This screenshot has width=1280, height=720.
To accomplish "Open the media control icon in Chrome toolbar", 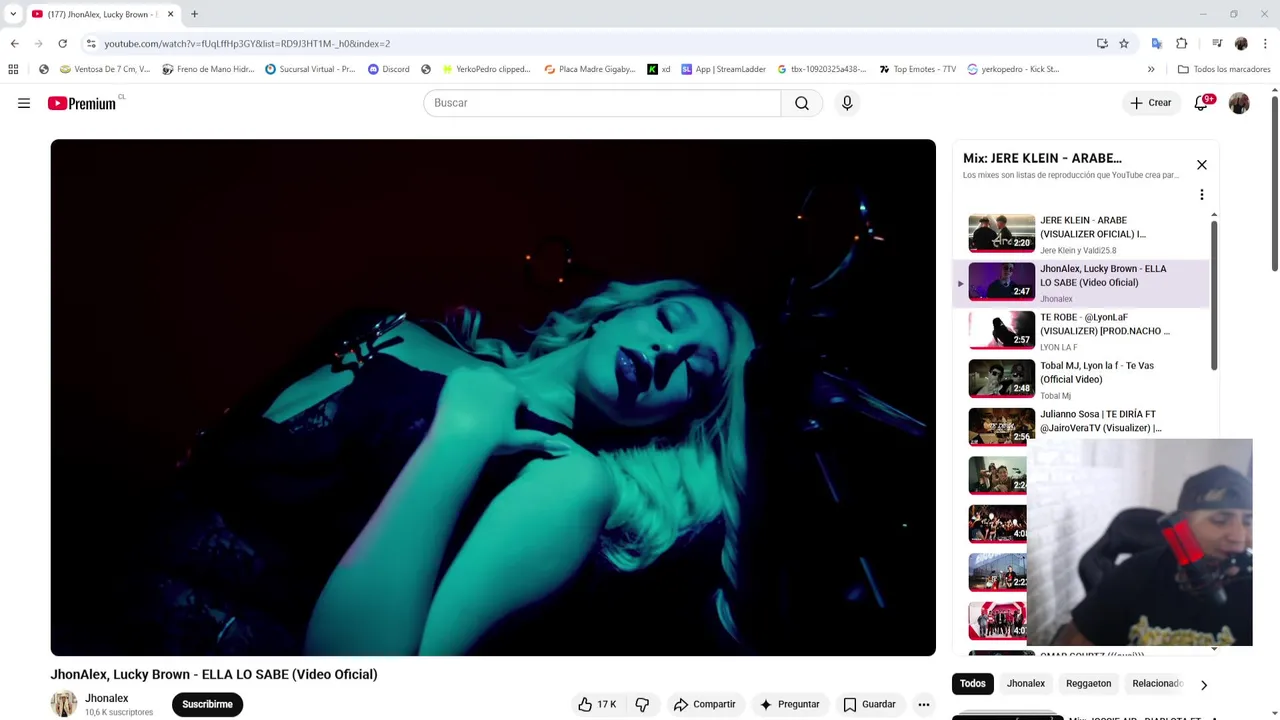I will click(x=1217, y=44).
